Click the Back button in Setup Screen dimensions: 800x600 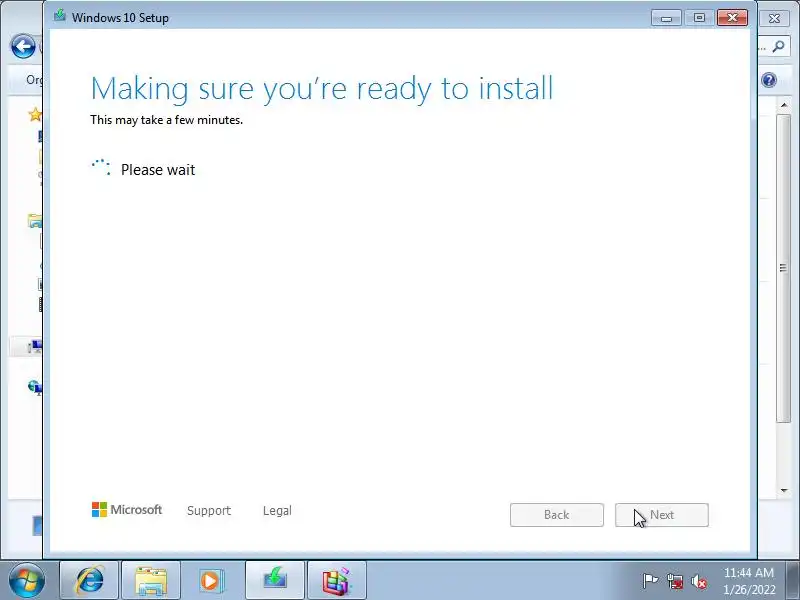coord(557,515)
